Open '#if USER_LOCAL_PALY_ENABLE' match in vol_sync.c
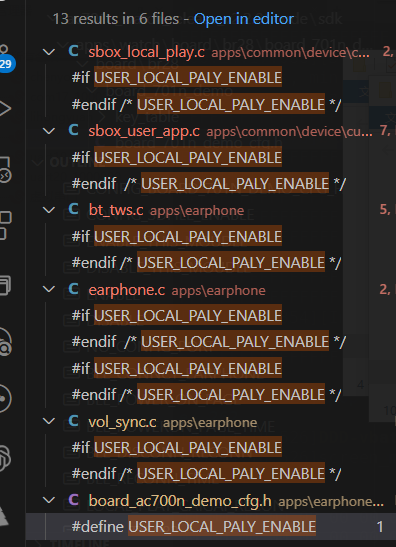 coord(177,448)
